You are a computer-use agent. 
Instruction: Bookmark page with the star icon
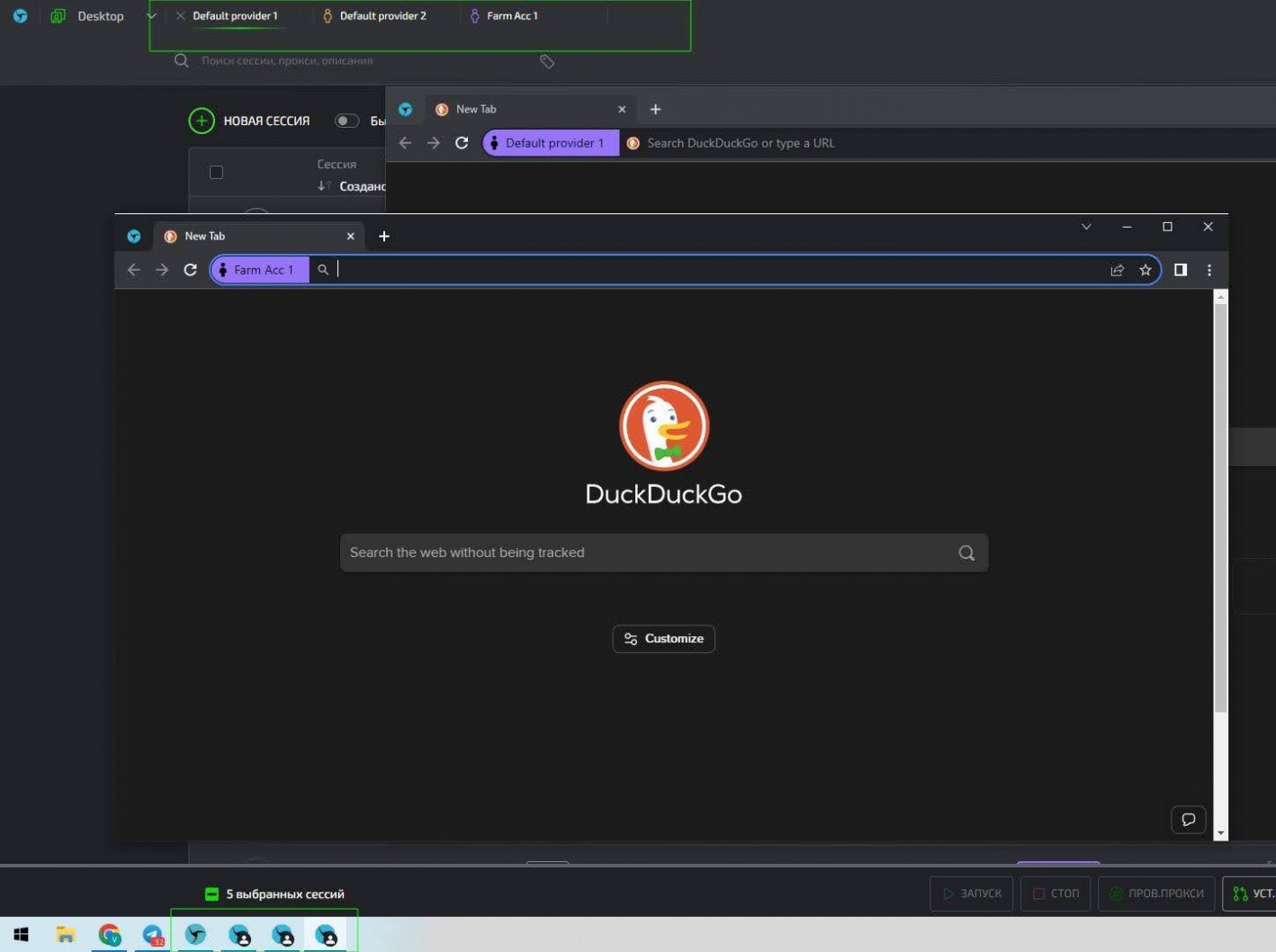coord(1146,270)
